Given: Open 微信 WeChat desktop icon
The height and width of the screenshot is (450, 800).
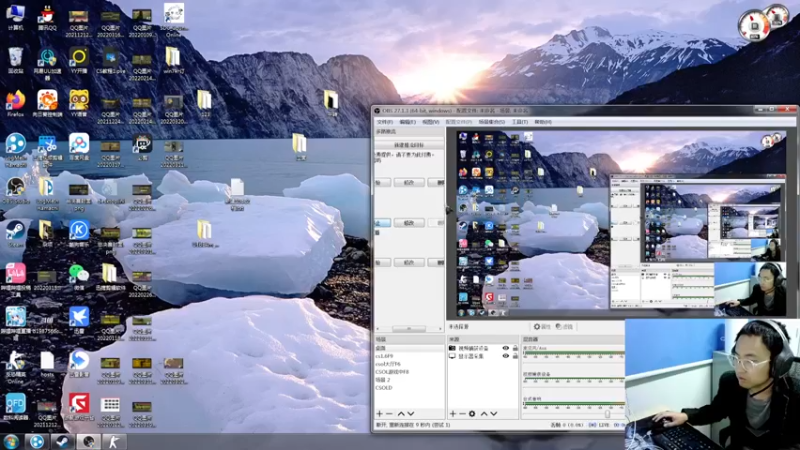Looking at the screenshot, I should point(79,278).
